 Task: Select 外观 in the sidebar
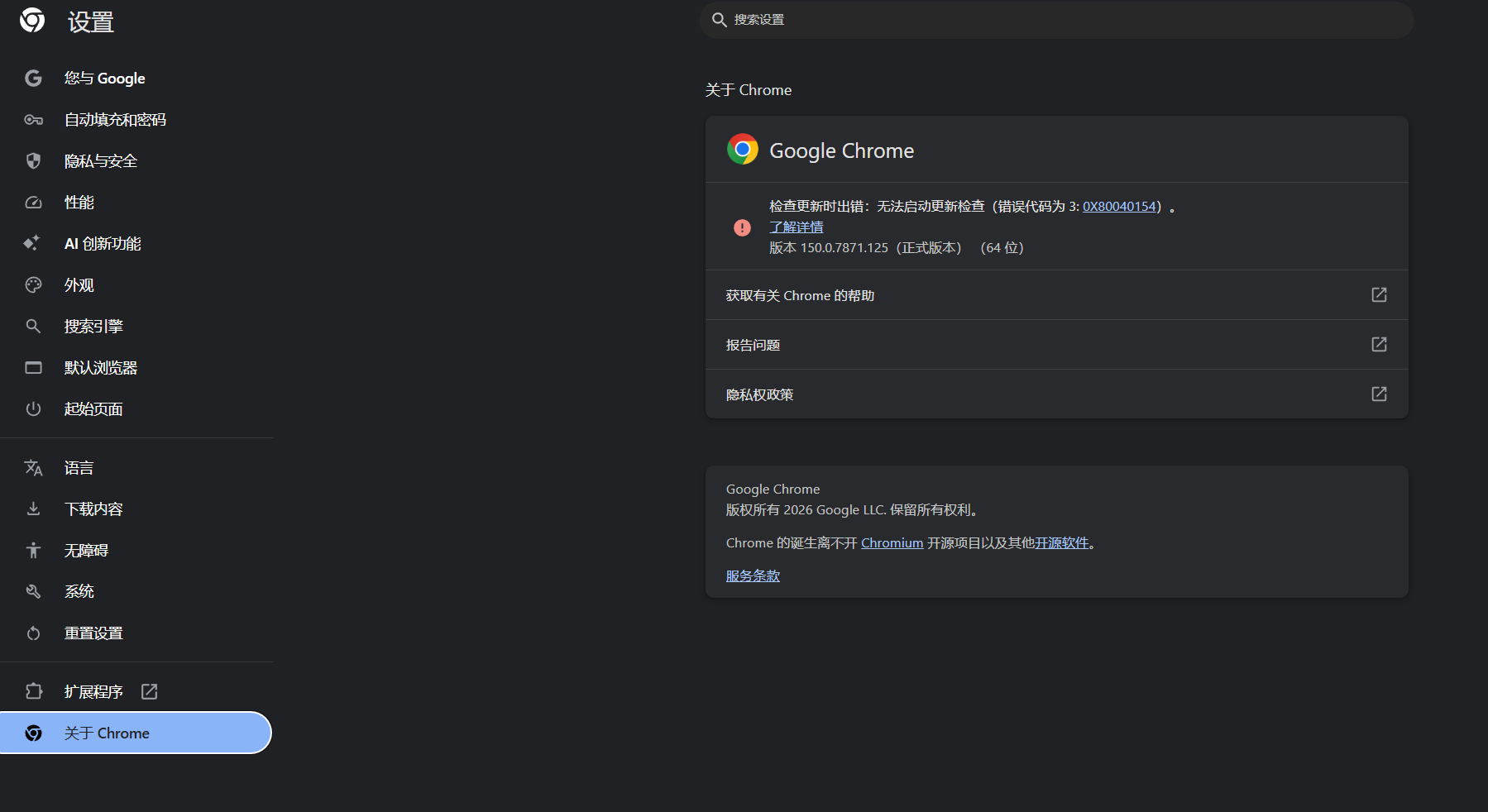[136, 285]
